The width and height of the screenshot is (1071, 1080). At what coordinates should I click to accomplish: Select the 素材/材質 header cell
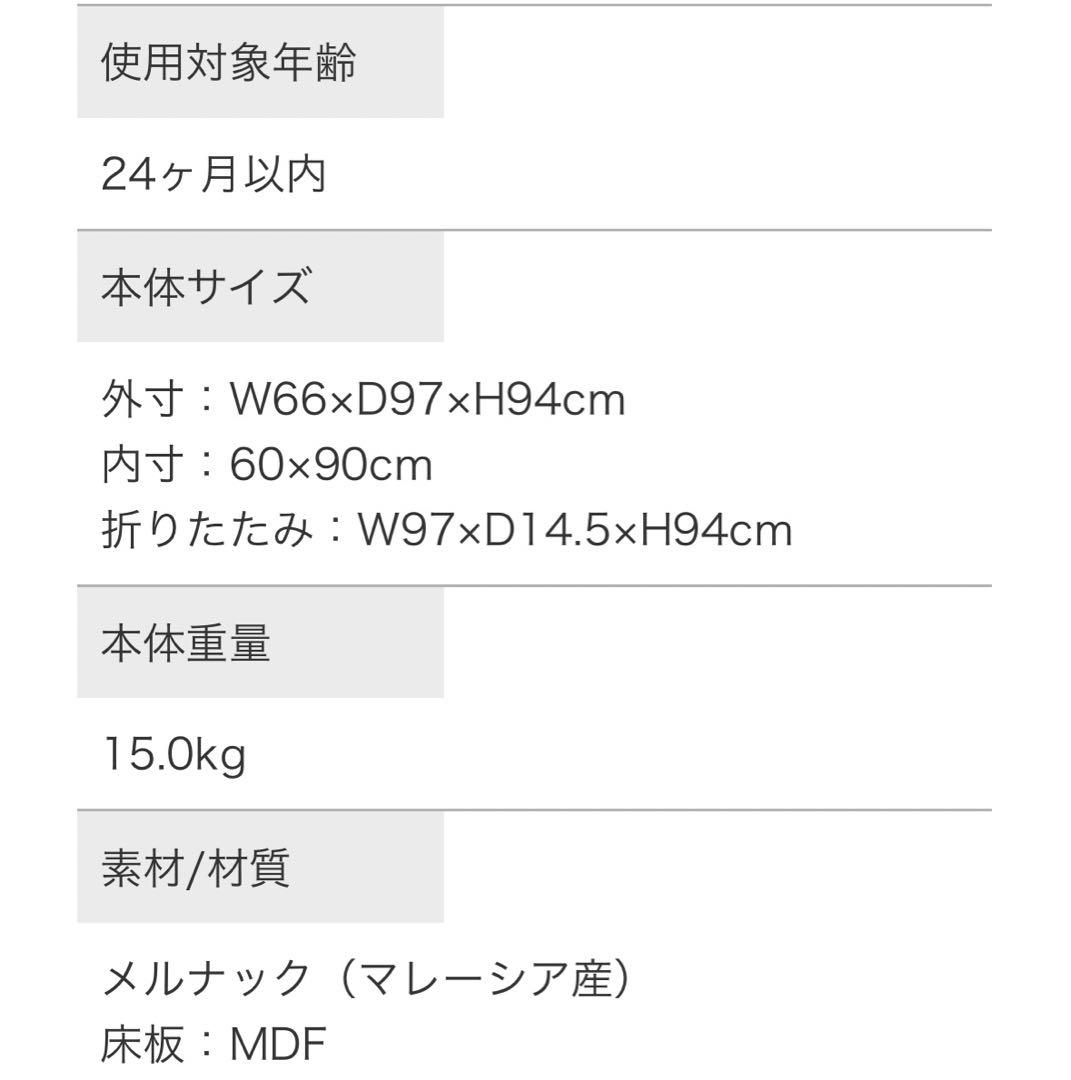tap(260, 867)
